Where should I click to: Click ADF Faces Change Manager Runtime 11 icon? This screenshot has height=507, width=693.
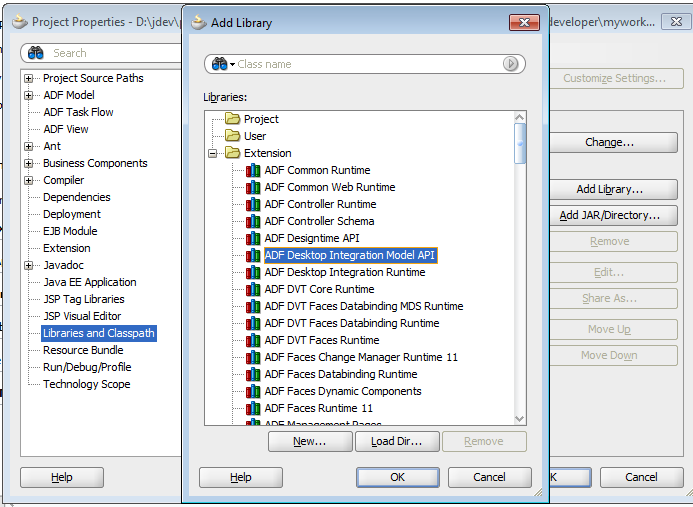pyautogui.click(x=253, y=357)
